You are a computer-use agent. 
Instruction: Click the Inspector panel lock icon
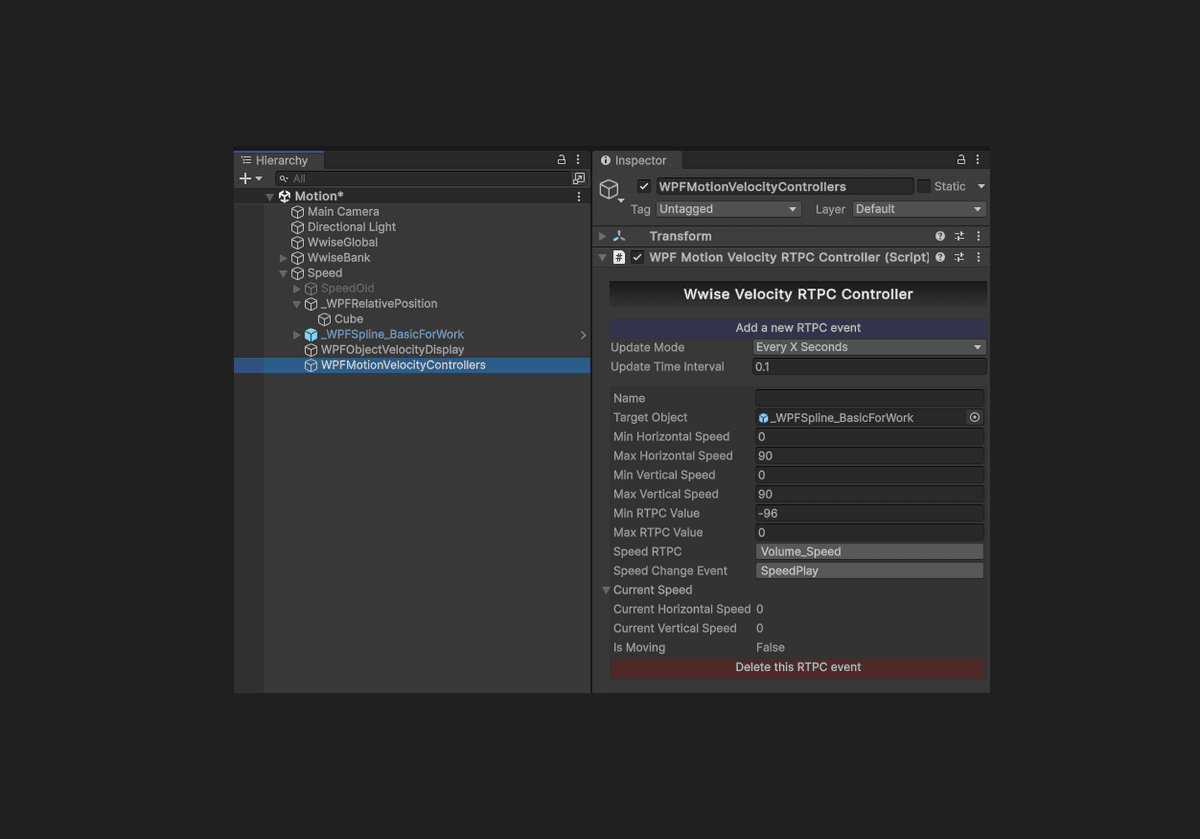tap(961, 160)
